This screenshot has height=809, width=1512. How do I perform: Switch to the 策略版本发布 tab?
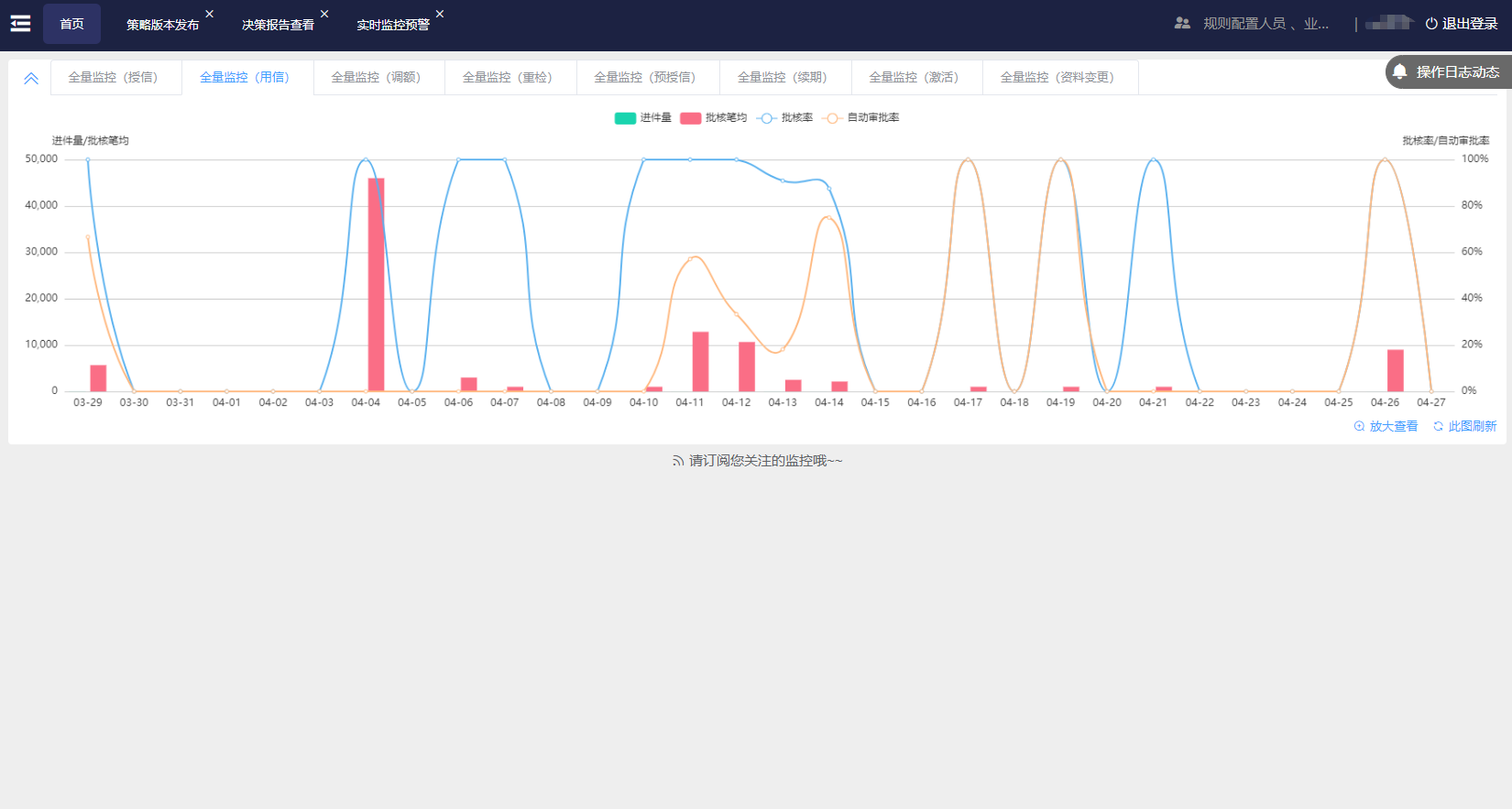point(162,25)
